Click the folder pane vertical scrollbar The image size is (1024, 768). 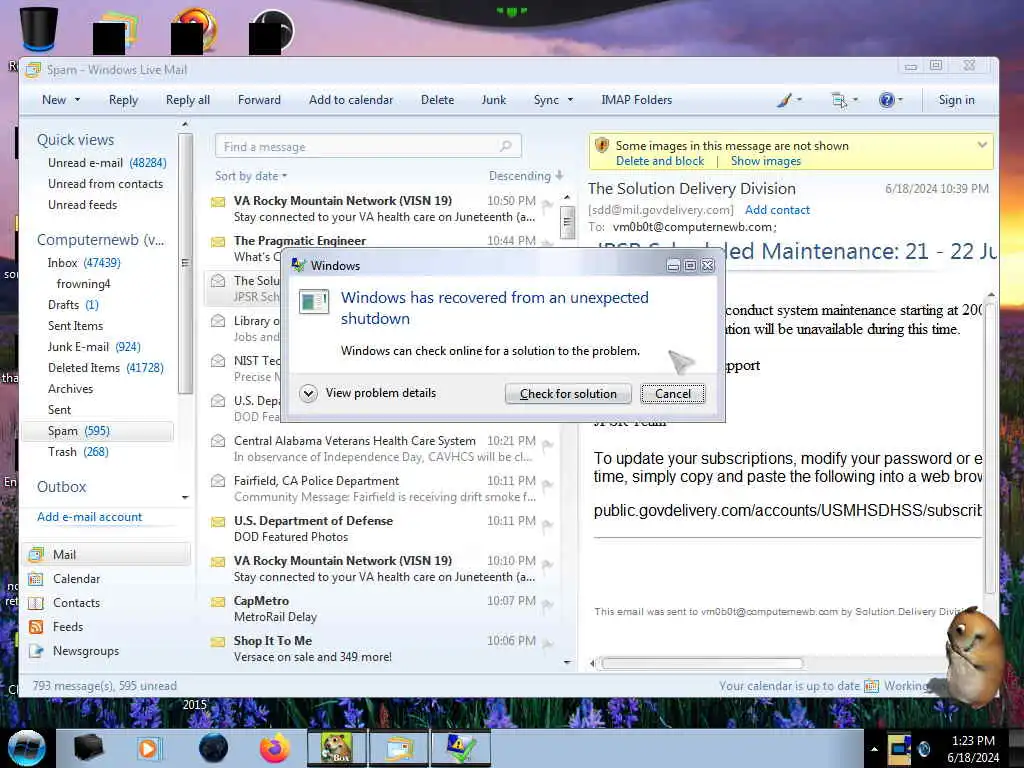tap(185, 264)
